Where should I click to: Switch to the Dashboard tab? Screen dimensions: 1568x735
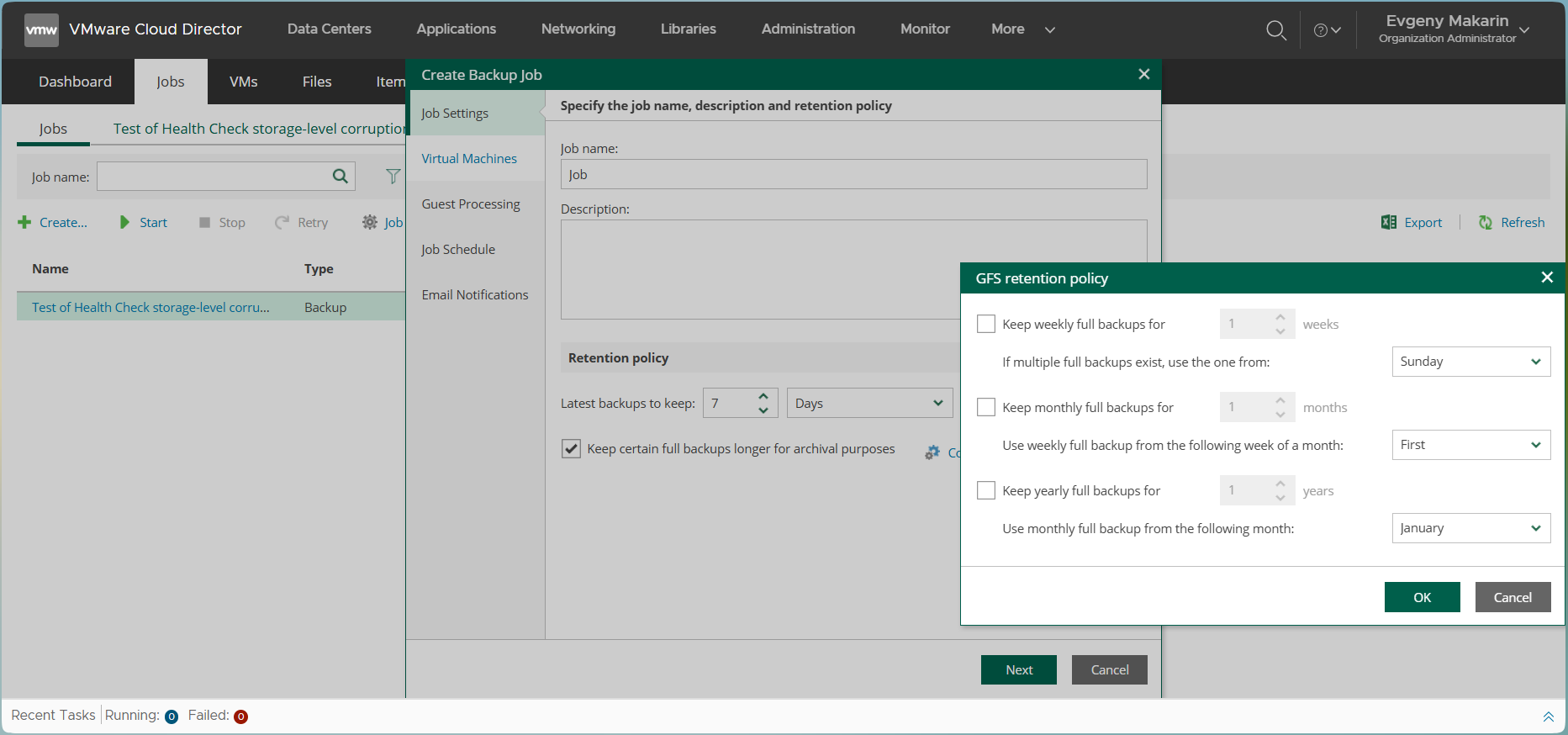click(x=75, y=82)
